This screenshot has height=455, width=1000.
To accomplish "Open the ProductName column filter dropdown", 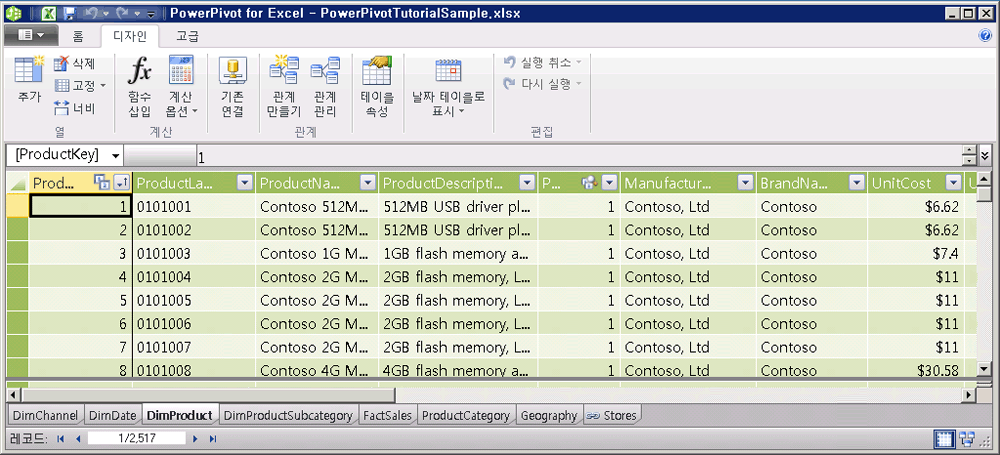I will tap(368, 183).
